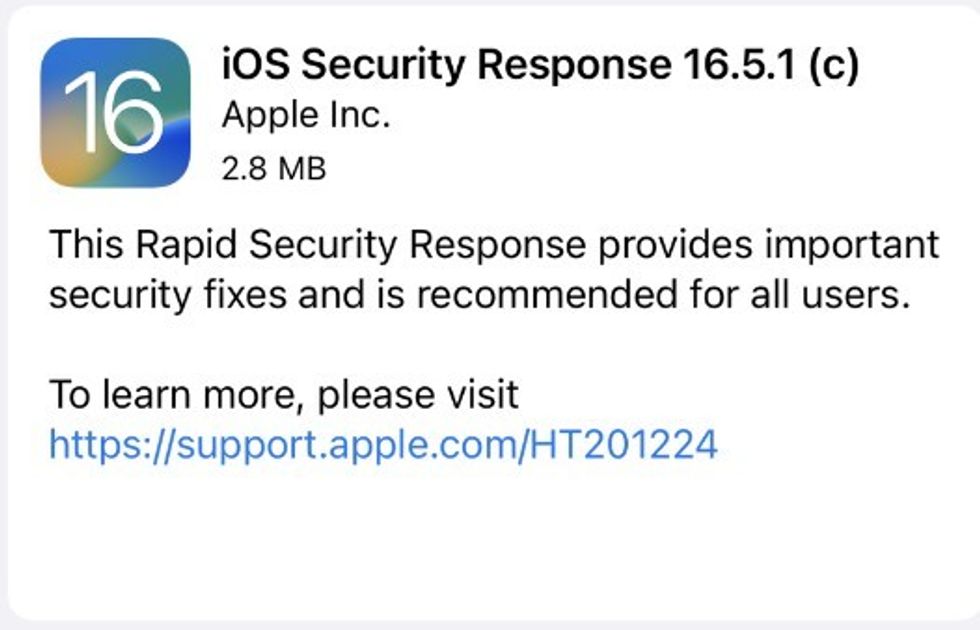980x630 pixels.
Task: Click the words 'security fixes' in description
Action: click(x=163, y=295)
